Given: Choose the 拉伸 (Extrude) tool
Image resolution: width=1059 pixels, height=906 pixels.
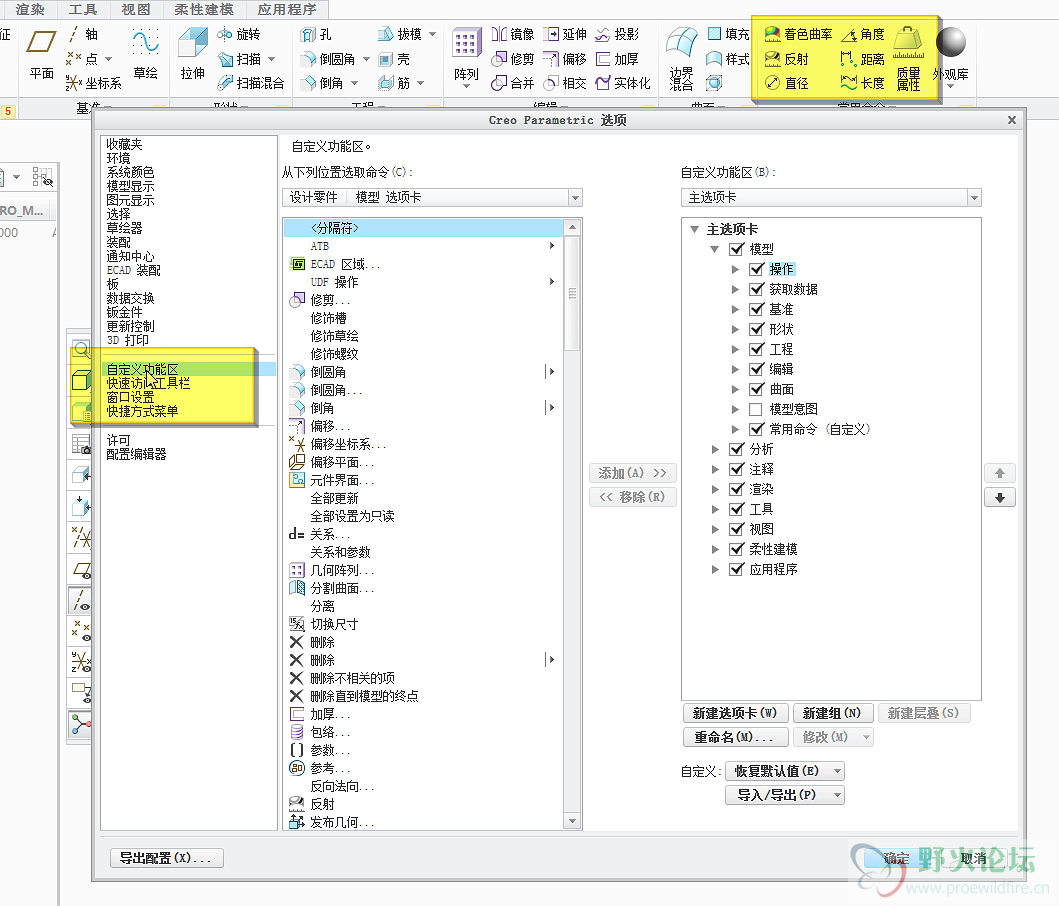Looking at the screenshot, I should tap(192, 54).
